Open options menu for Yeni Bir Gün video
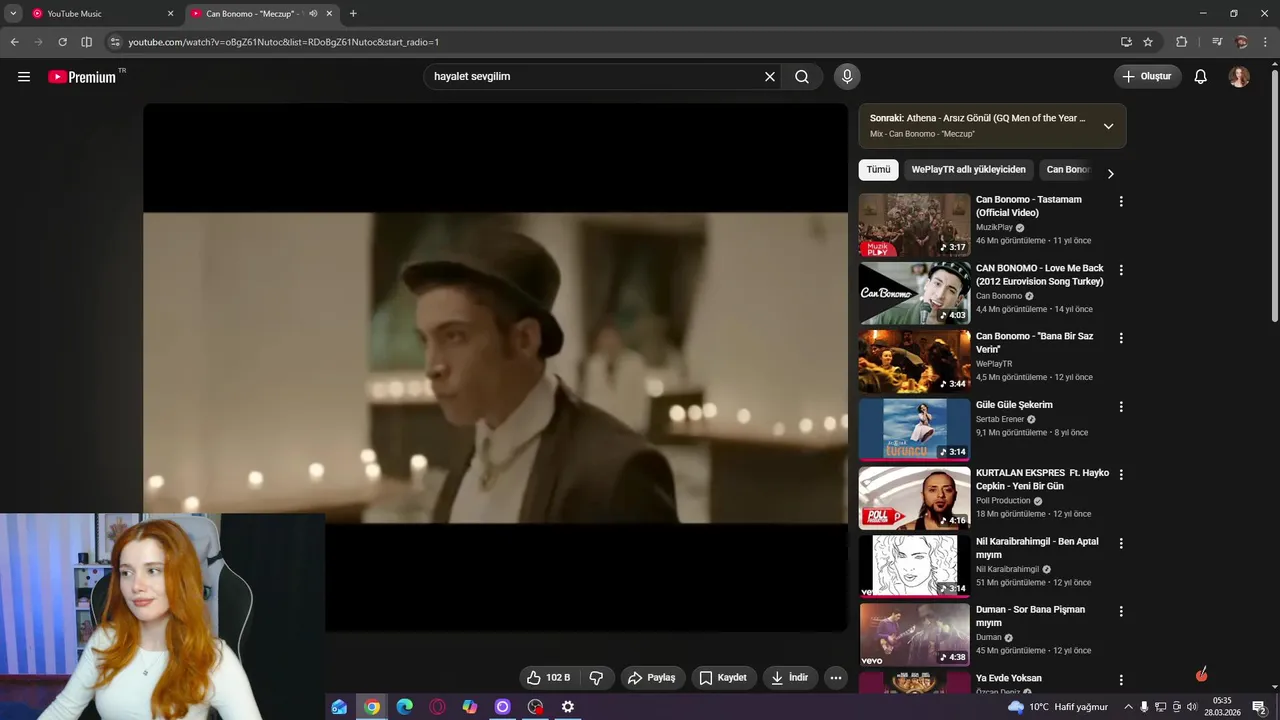The image size is (1280, 720). tap(1121, 475)
